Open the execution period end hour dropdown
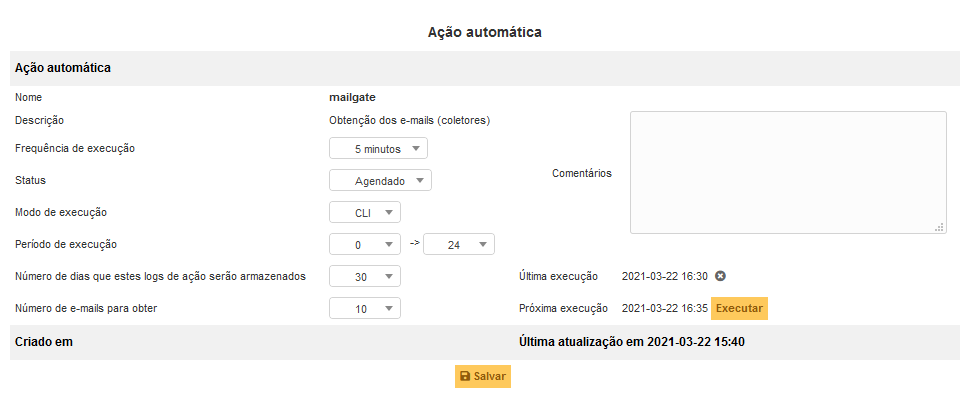Screen dimensions: 975x411 (458, 244)
